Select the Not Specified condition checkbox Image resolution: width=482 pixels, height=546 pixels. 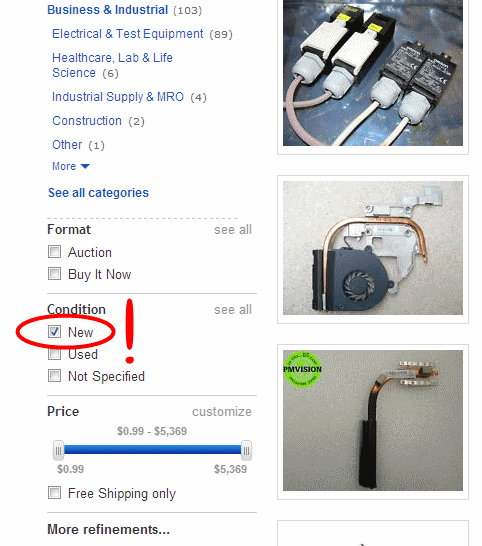click(x=54, y=376)
